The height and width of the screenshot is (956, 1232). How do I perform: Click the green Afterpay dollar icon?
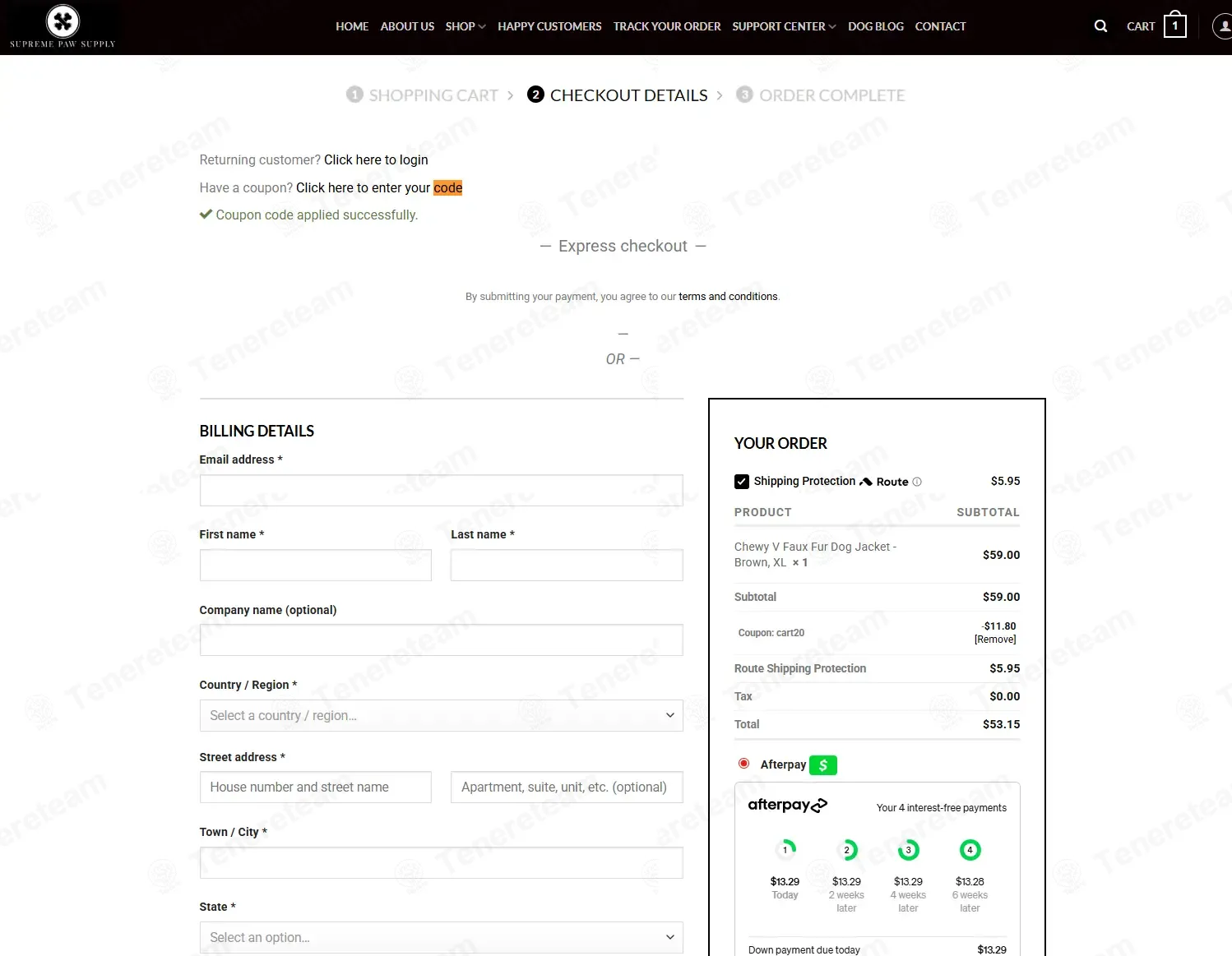click(823, 765)
